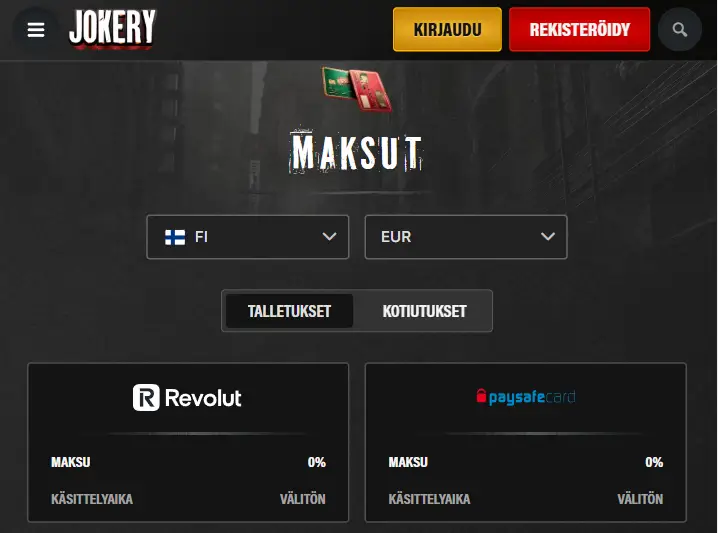The image size is (718, 533).
Task: Switch to the Kotiutukset tab
Action: [424, 311]
